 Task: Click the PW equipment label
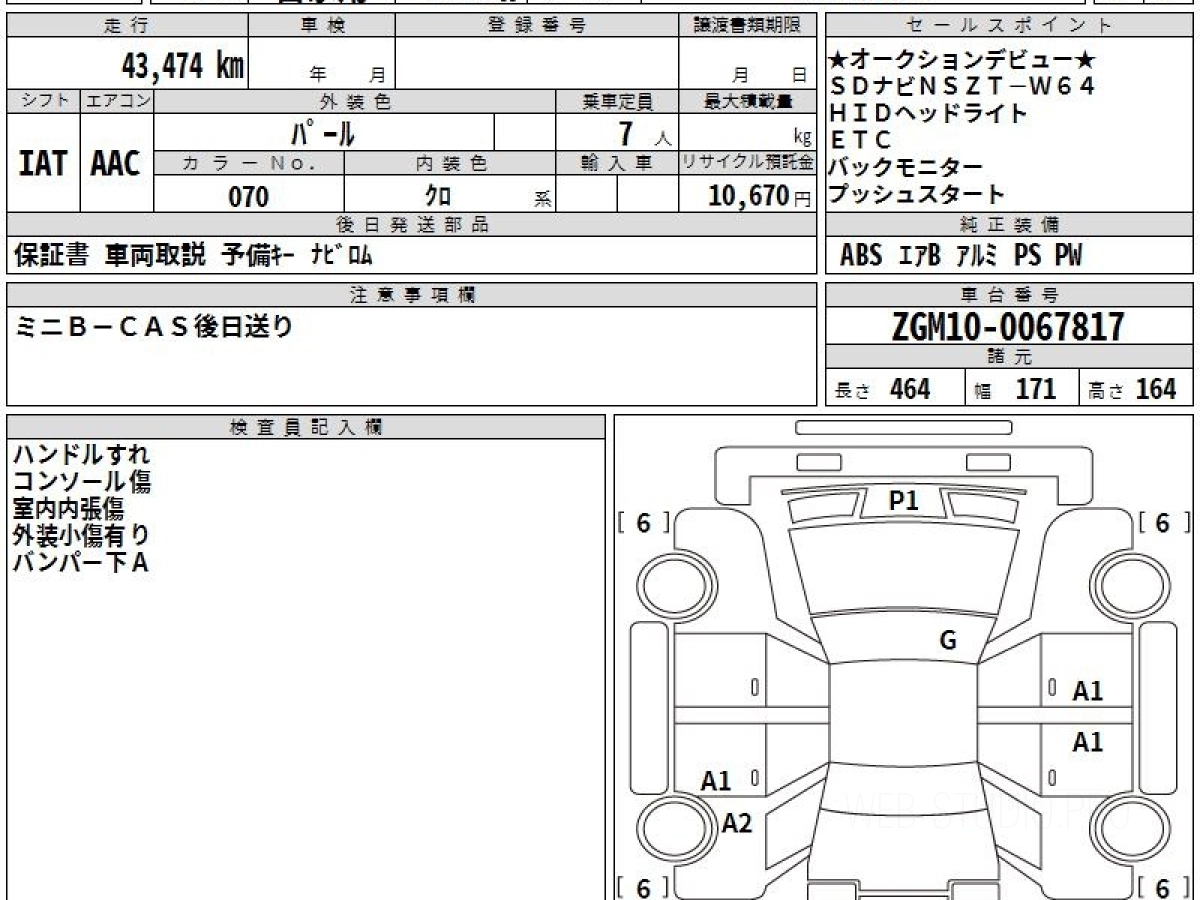click(x=1068, y=256)
